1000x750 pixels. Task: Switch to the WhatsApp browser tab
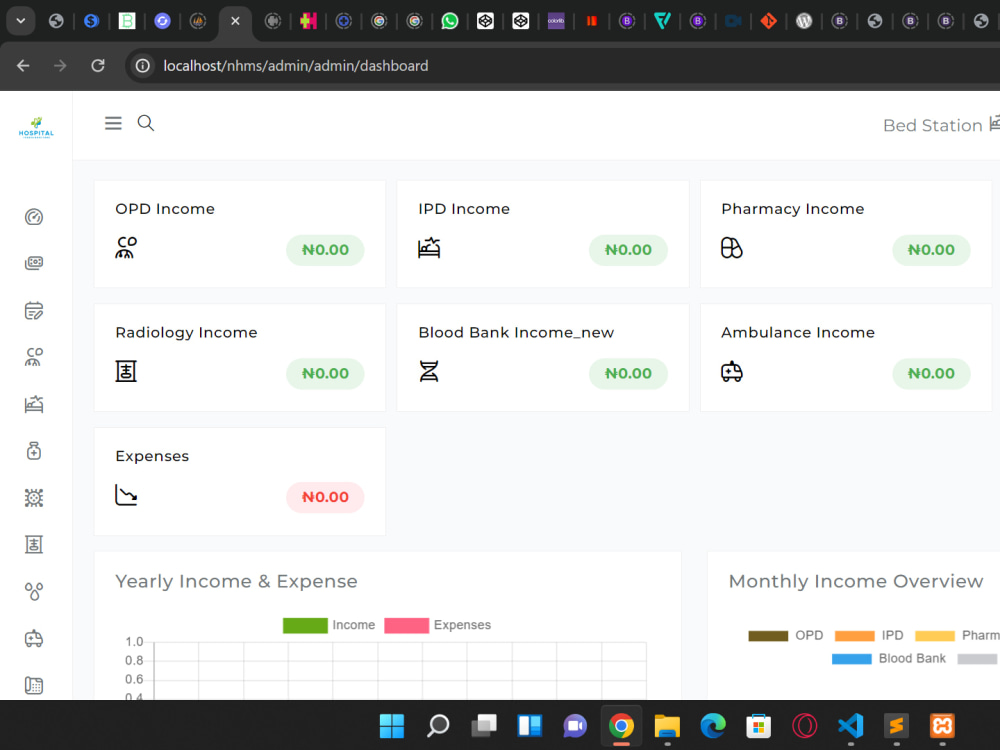pos(450,21)
